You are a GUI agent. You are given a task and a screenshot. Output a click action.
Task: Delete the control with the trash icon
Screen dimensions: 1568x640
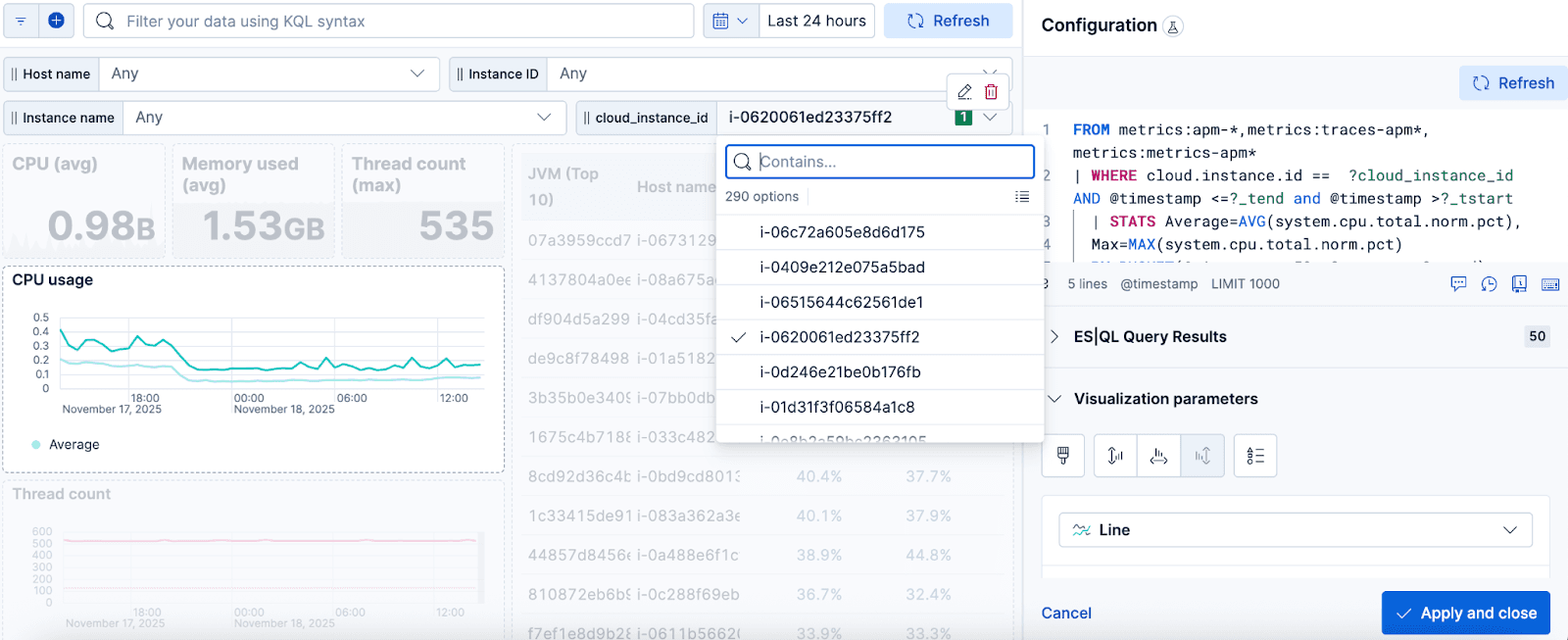(991, 92)
